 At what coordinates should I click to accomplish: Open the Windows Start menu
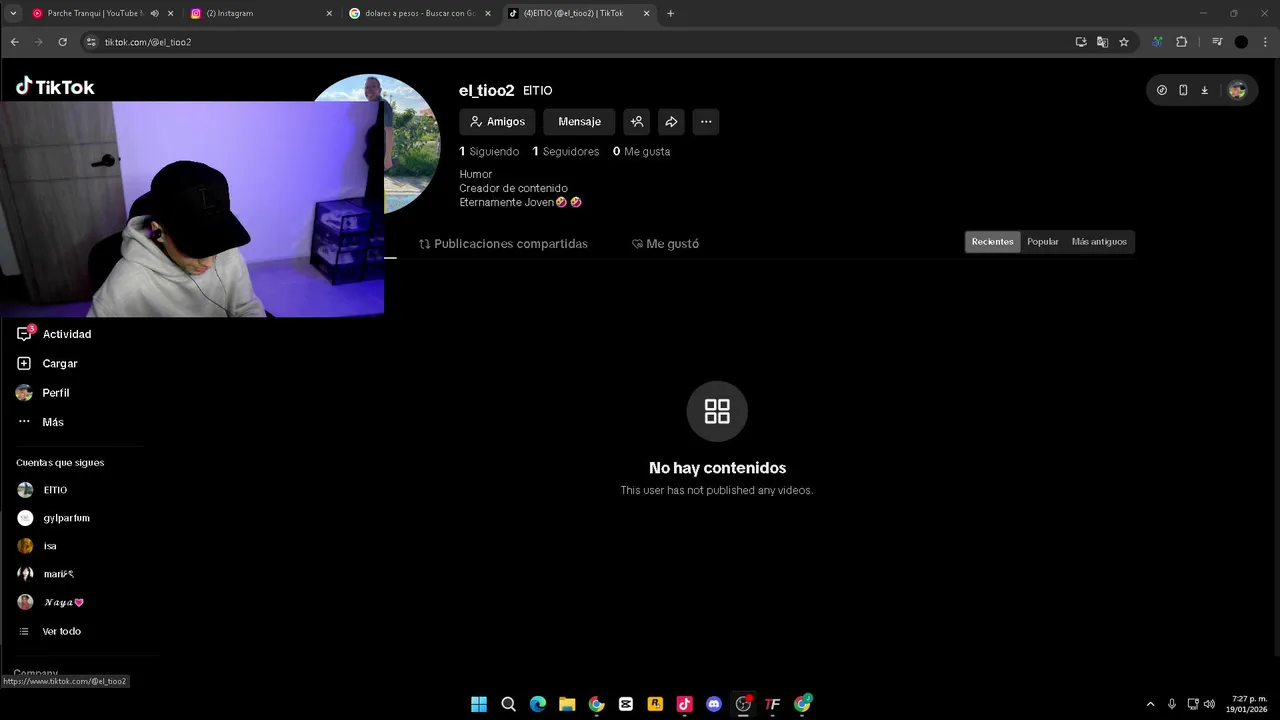tap(479, 704)
